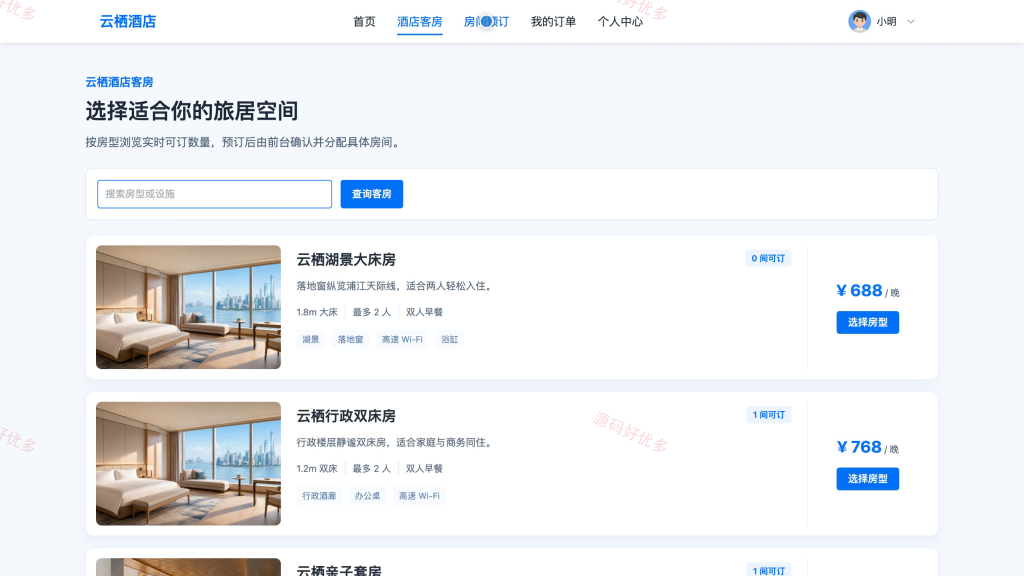Open the 首页 nav item
1024x576 pixels.
click(x=364, y=22)
